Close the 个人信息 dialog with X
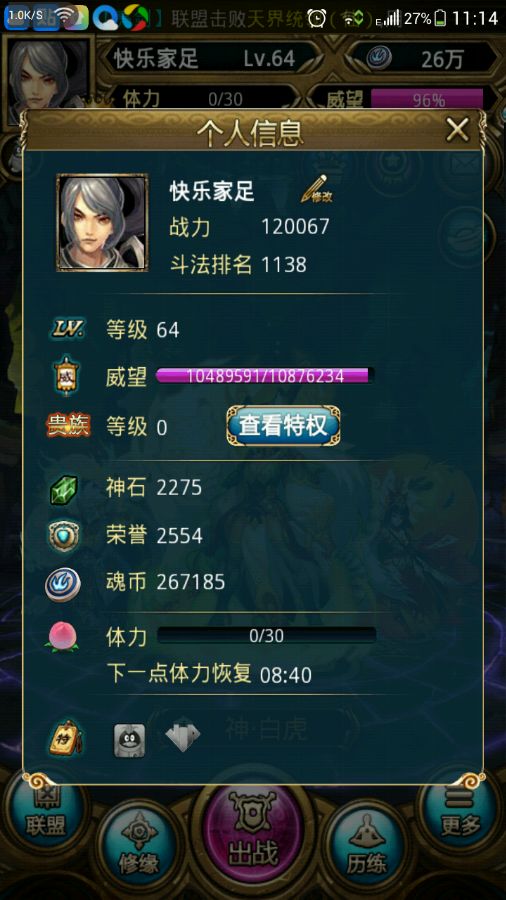Screen dimensions: 506x900 pyautogui.click(x=457, y=130)
